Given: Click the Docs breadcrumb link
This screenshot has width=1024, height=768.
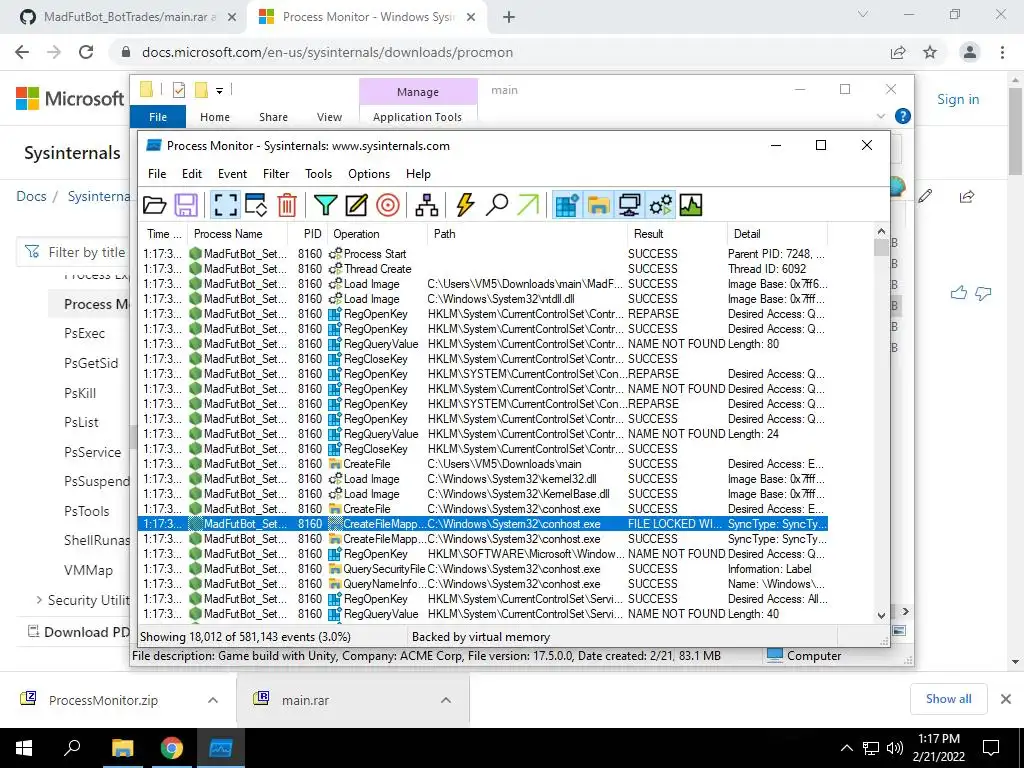Looking at the screenshot, I should pos(31,197).
